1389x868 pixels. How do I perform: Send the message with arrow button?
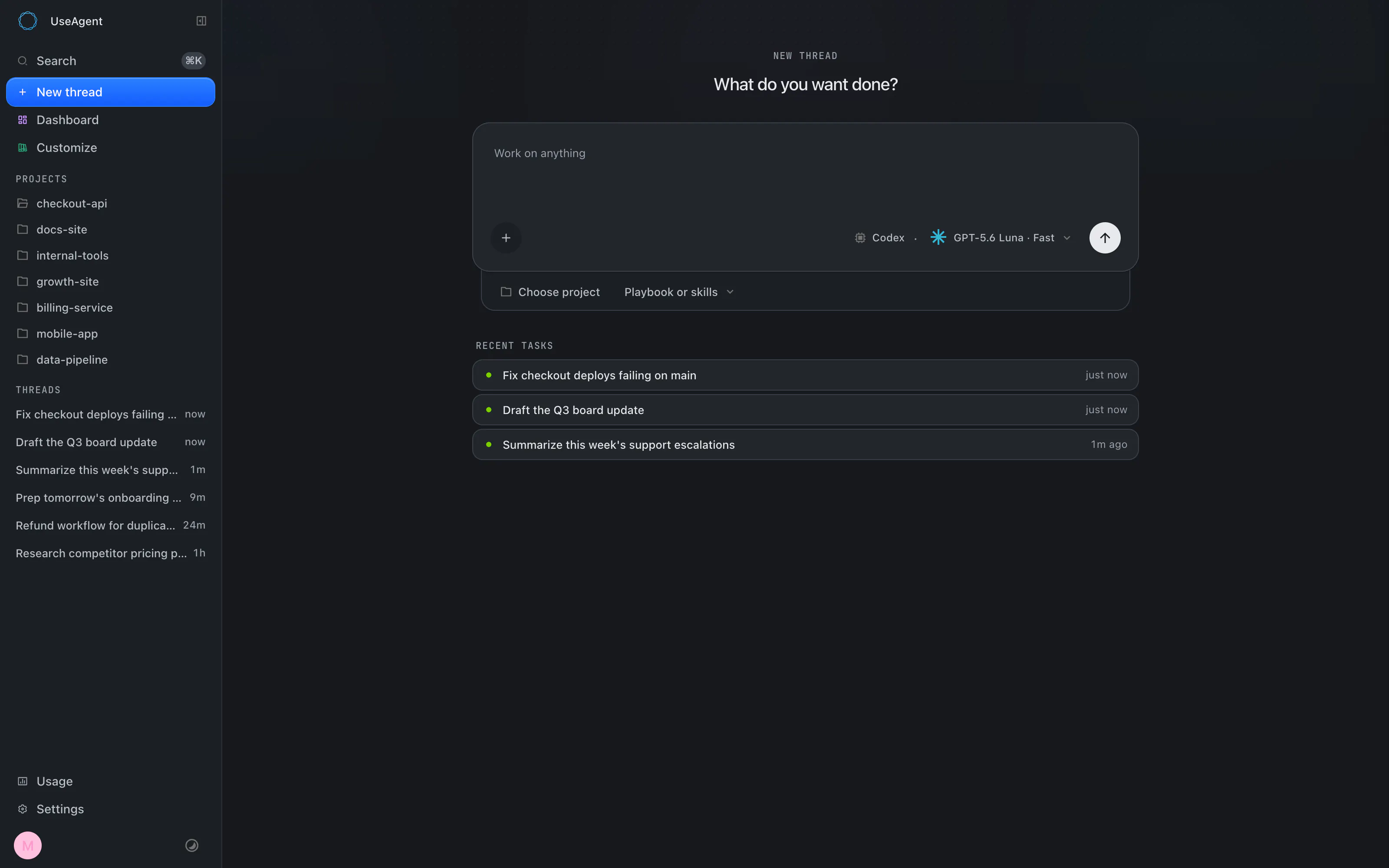pyautogui.click(x=1104, y=238)
